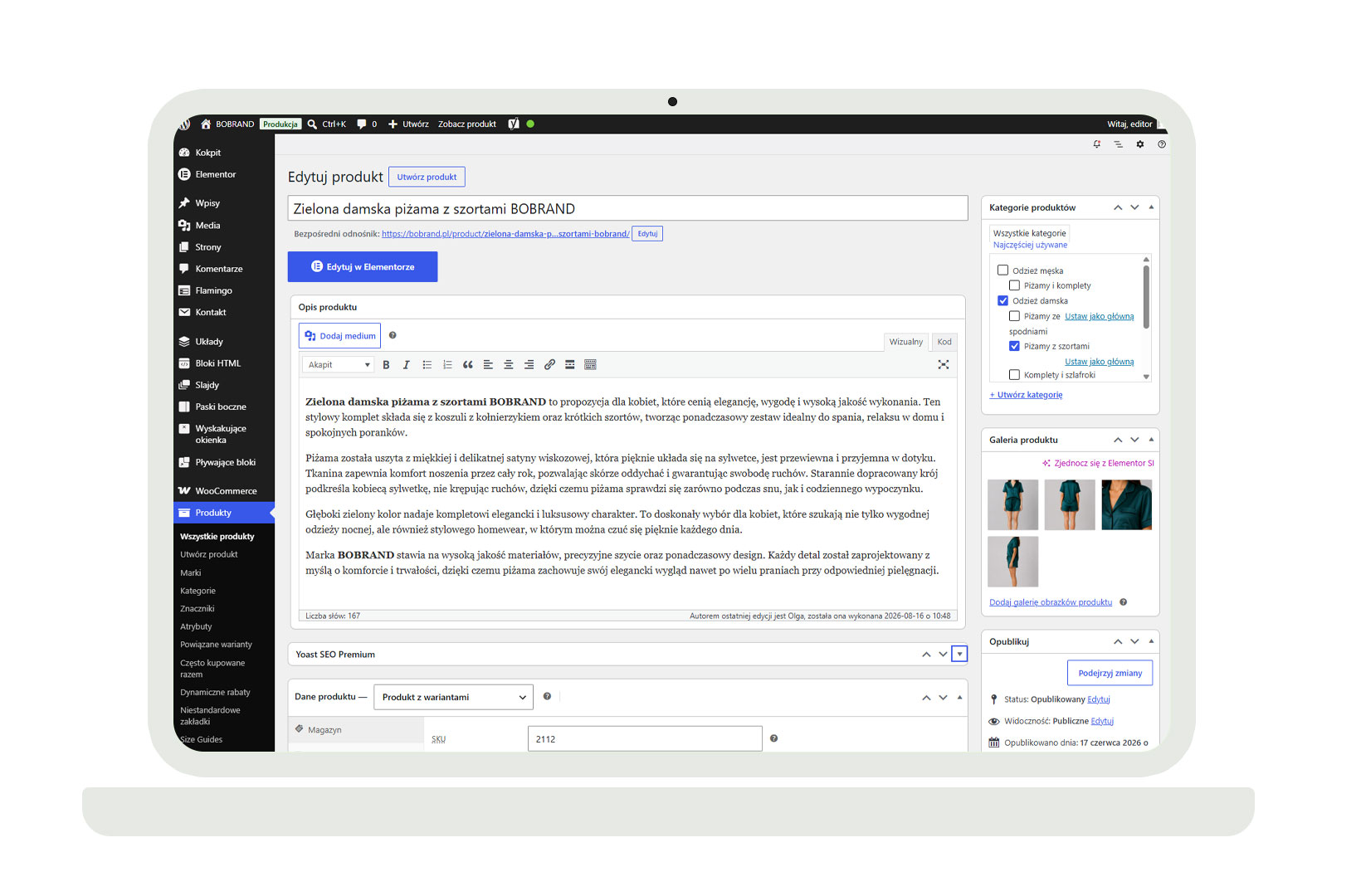Switch to the Wizualny editor tab
Image resolution: width=1361 pixels, height=896 pixels.
(906, 342)
